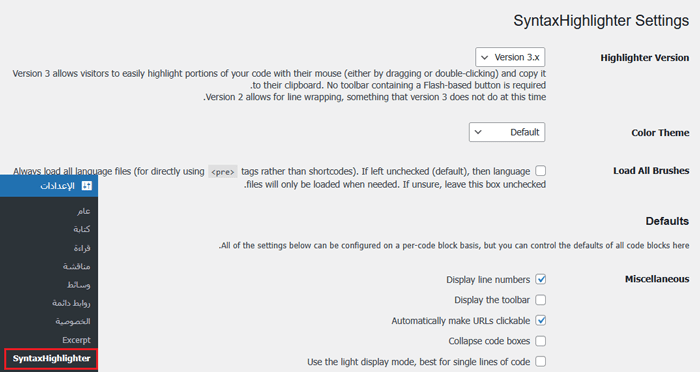This screenshot has width=700, height=372.
Task: Open the Excerpt settings submenu
Action: [x=76, y=340]
